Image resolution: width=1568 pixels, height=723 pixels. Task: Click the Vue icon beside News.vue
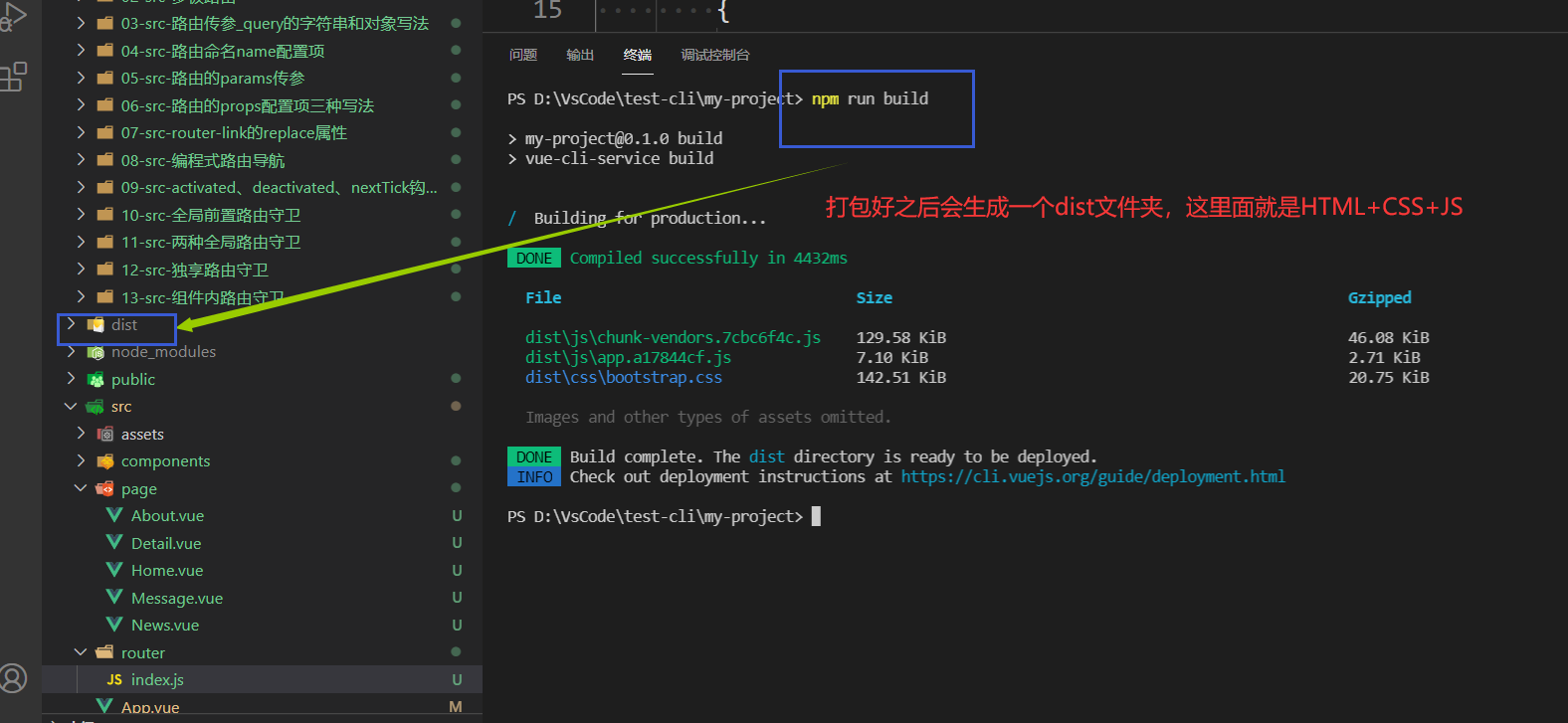click(x=114, y=625)
